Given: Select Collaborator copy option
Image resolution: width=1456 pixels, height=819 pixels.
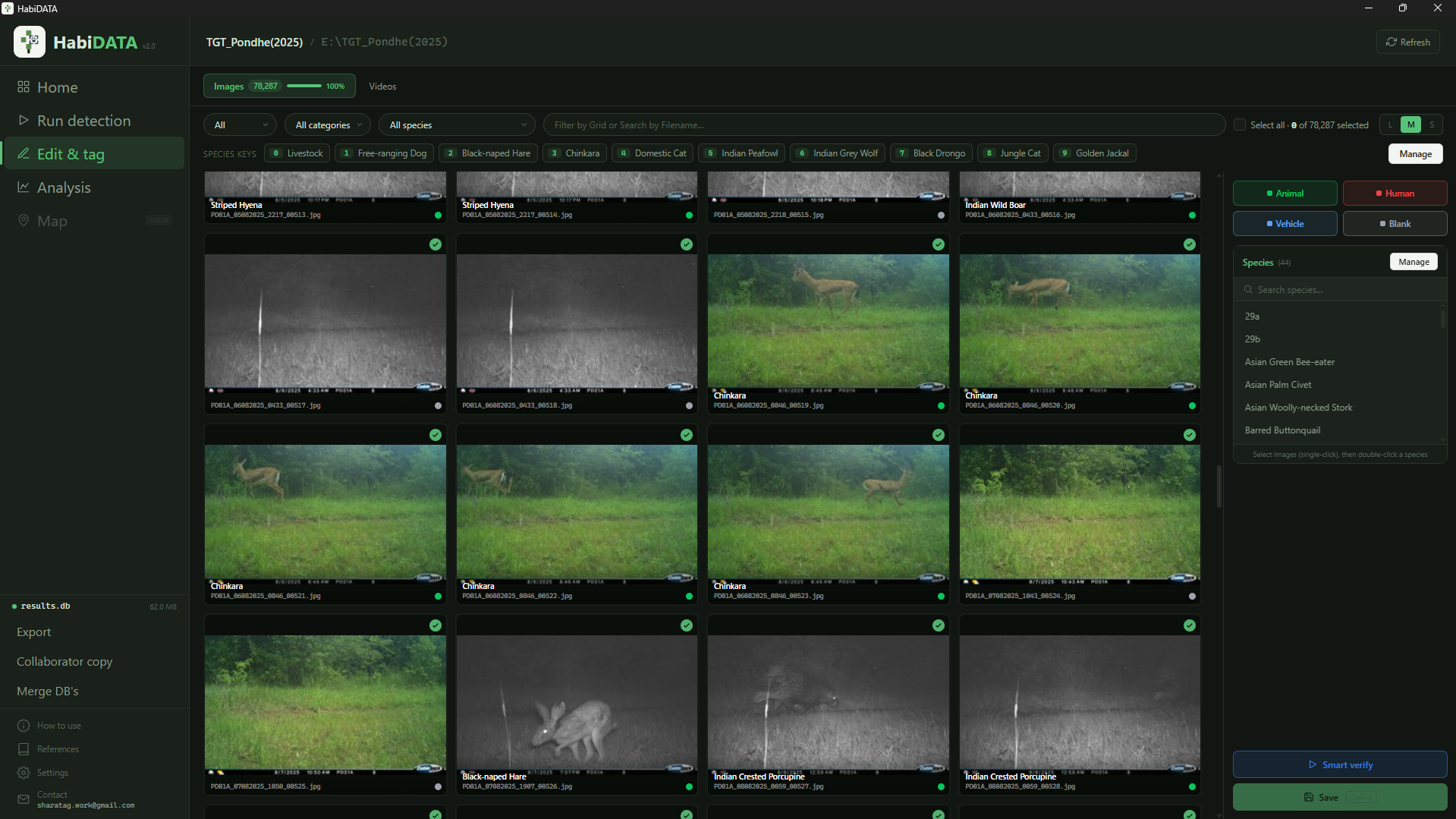Looking at the screenshot, I should [64, 661].
